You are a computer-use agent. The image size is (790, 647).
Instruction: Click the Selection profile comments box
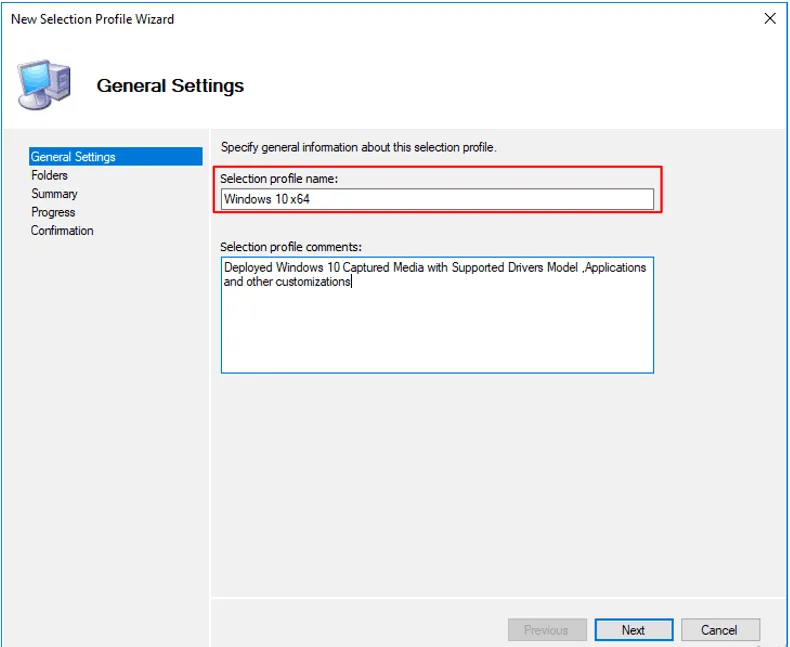(x=437, y=315)
